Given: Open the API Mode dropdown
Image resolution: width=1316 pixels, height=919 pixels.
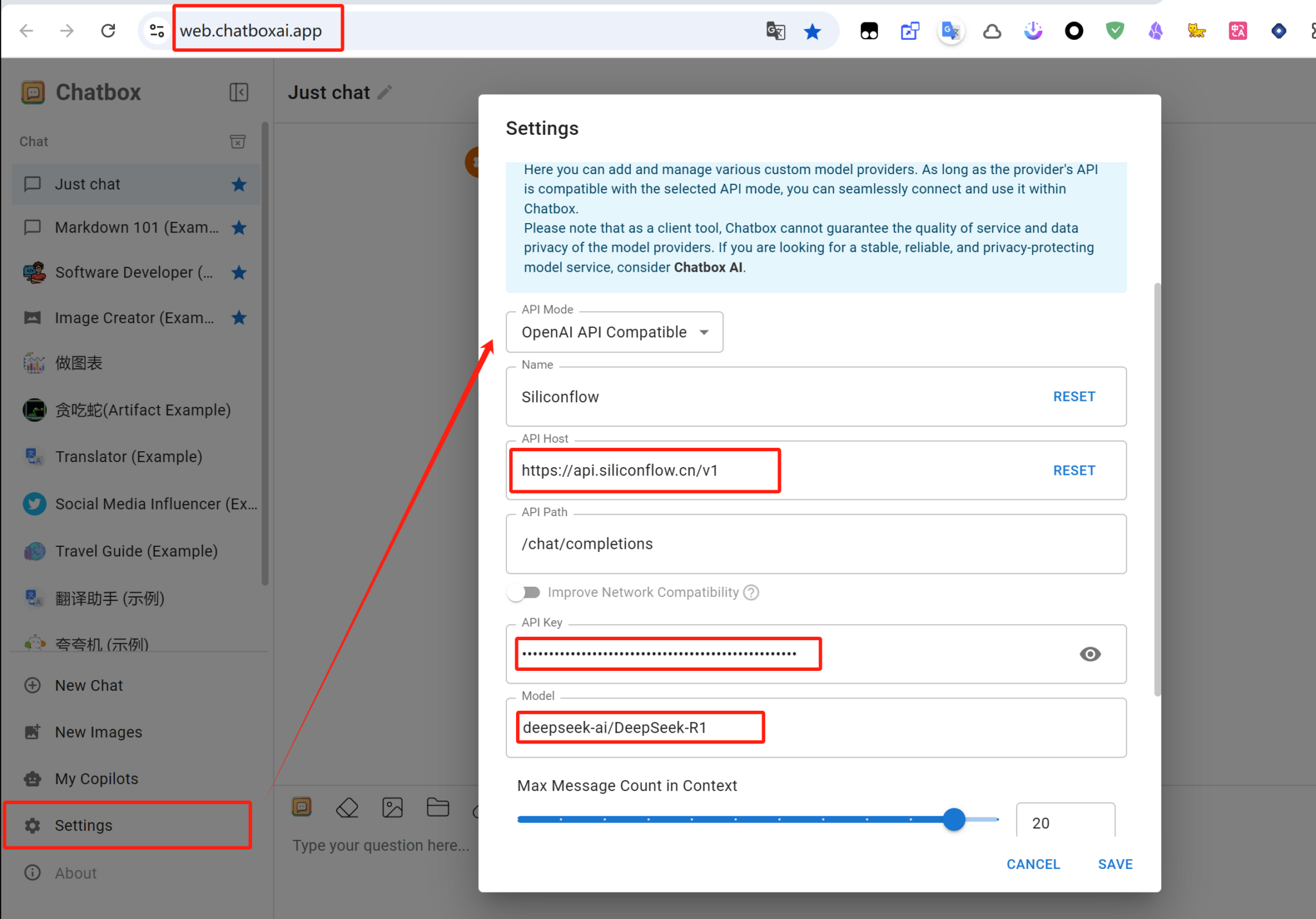Looking at the screenshot, I should (614, 332).
